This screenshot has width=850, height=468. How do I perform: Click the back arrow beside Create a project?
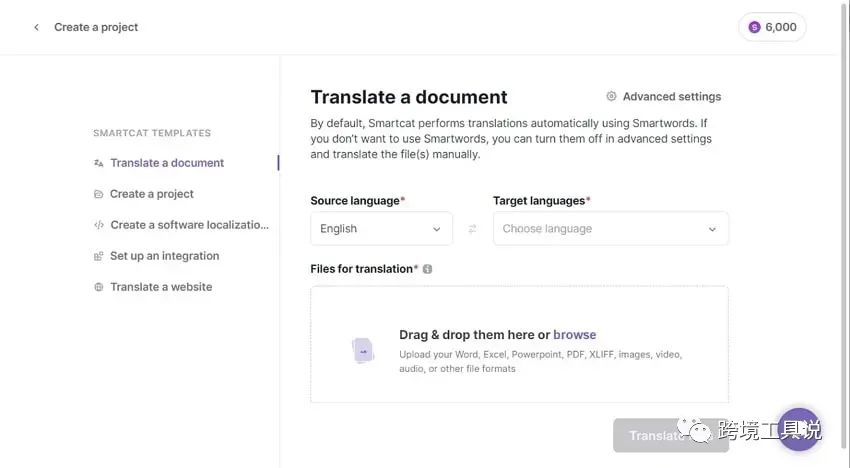coord(36,27)
